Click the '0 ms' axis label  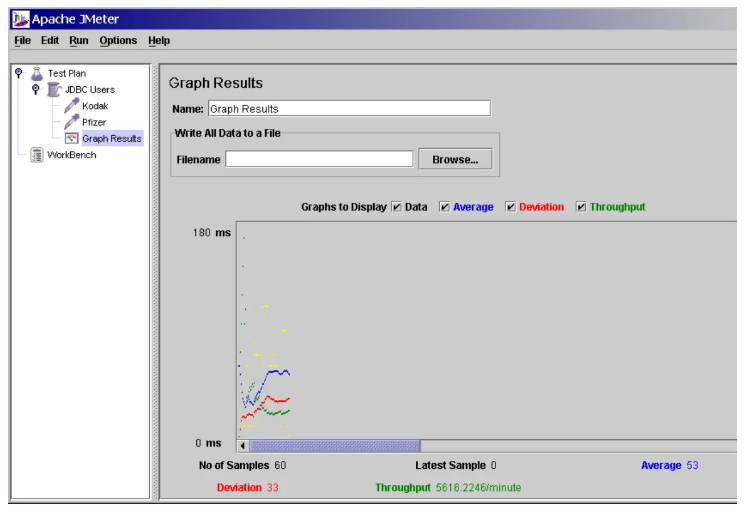(x=208, y=443)
